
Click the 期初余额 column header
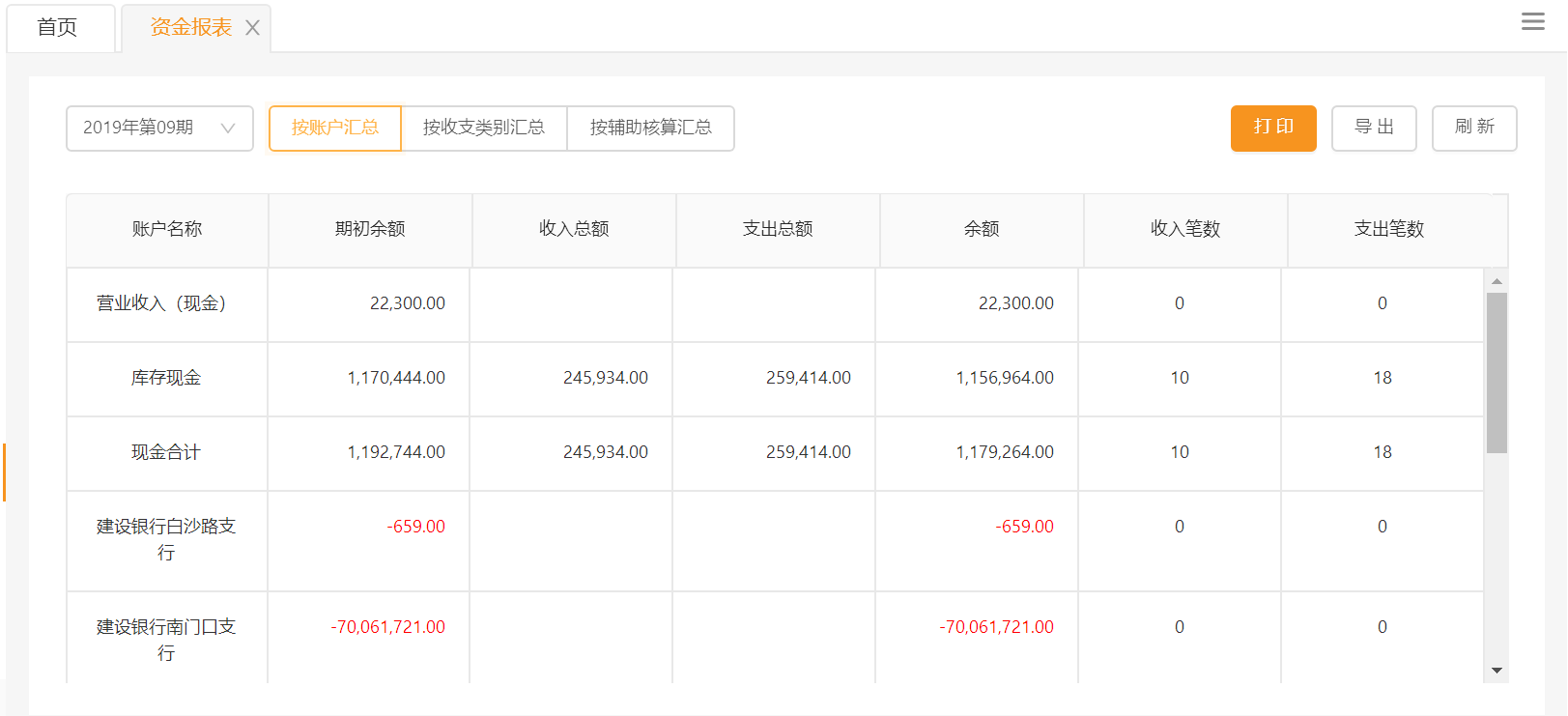click(370, 230)
